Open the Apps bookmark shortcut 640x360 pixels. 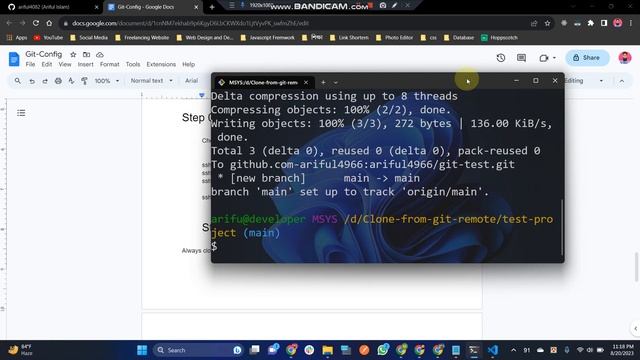[17, 38]
